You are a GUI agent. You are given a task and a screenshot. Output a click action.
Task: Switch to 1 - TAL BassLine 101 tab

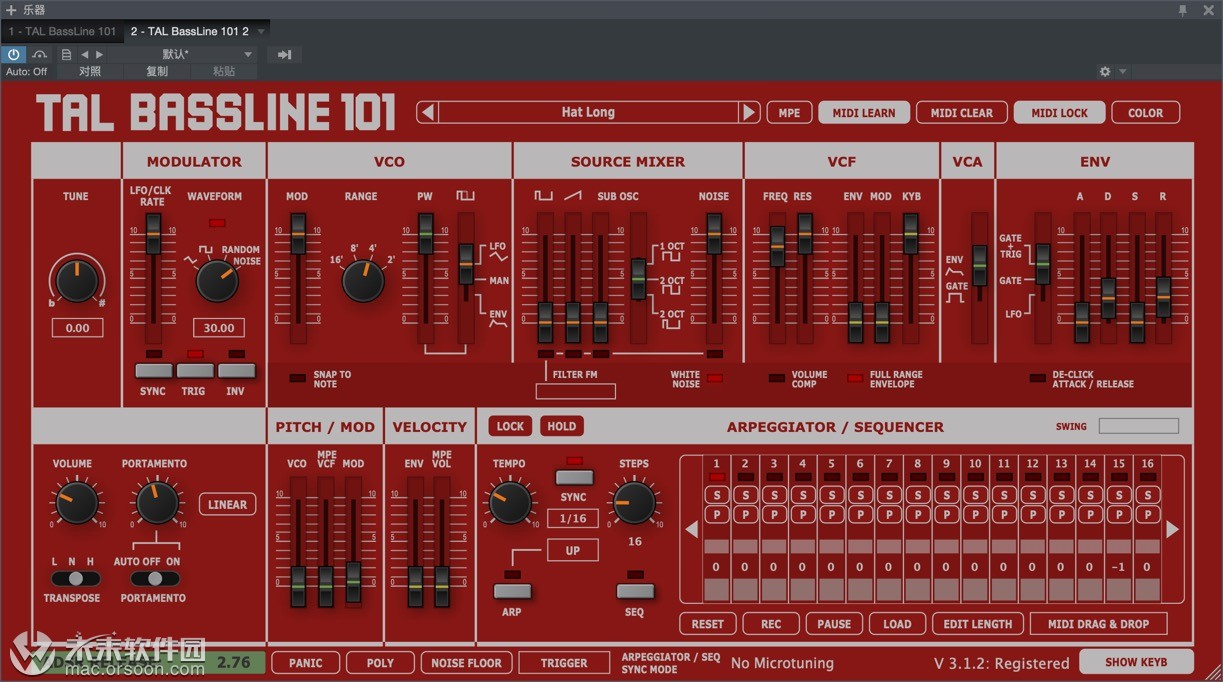62,31
